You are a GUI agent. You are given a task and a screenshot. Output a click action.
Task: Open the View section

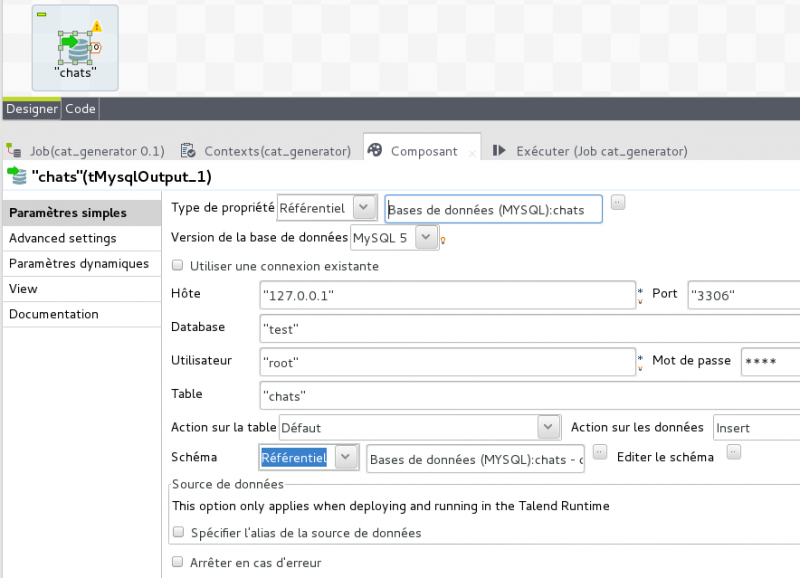pyautogui.click(x=82, y=289)
